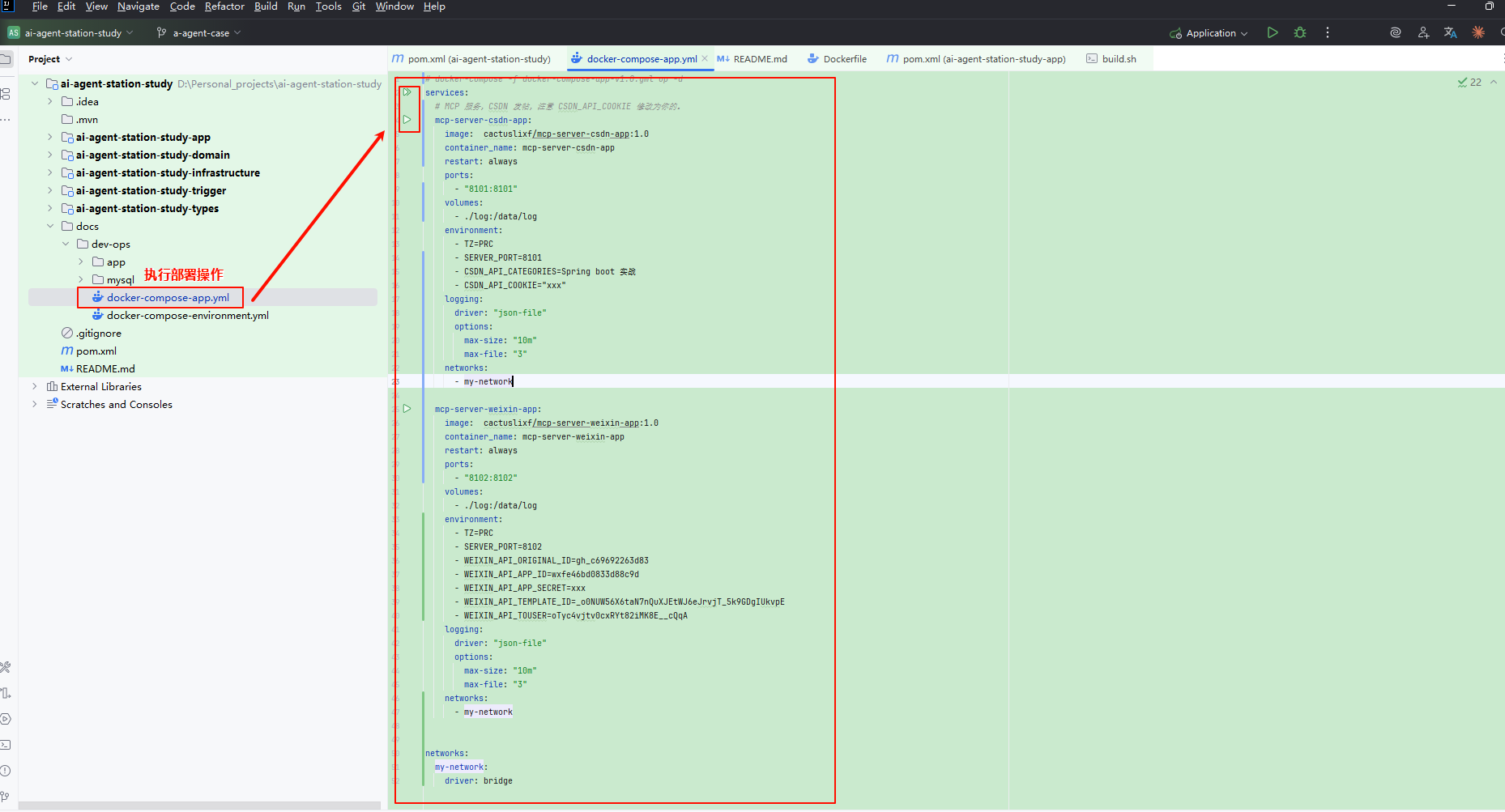
Task: Open more actions vertical dots icon
Action: pos(1327,33)
